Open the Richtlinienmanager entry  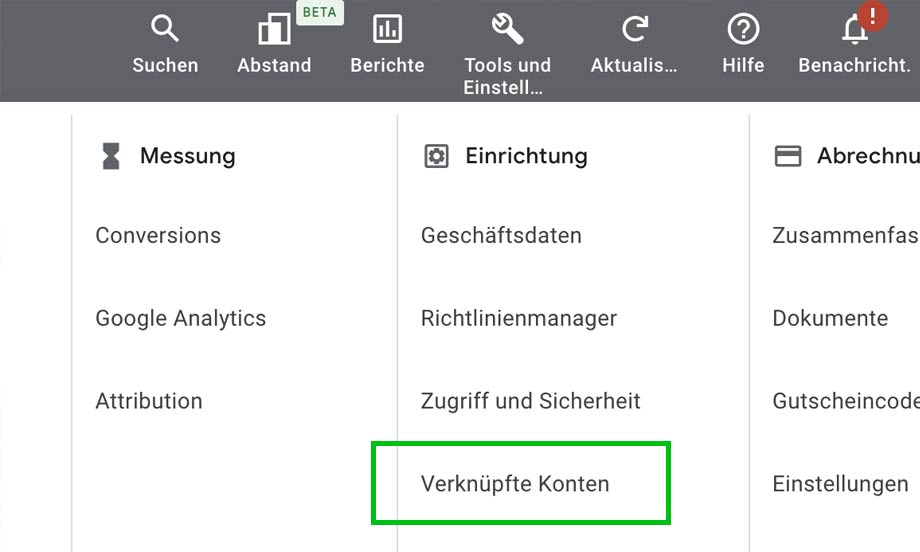519,319
